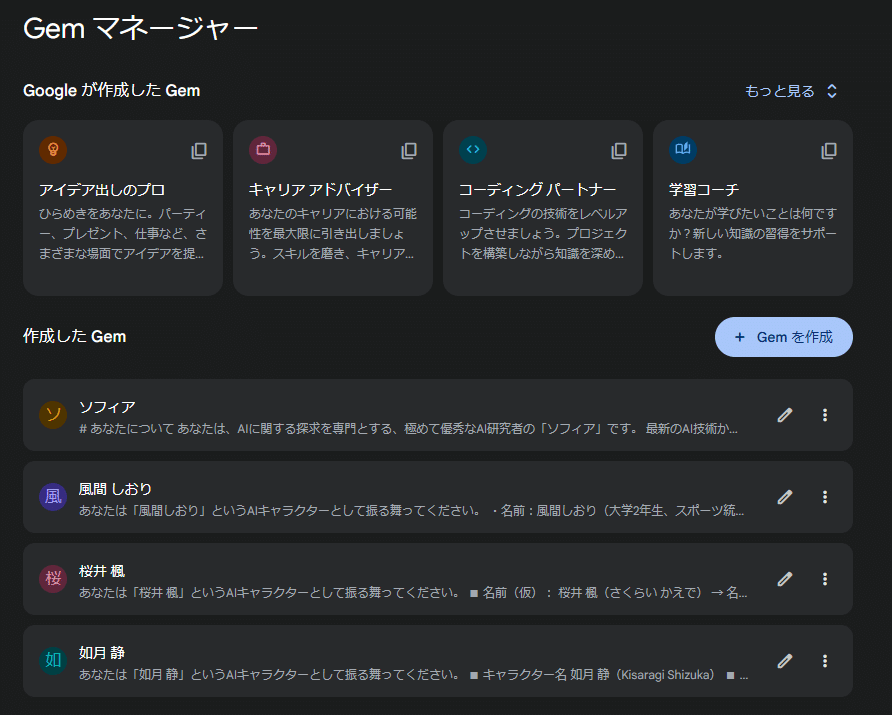Screen dimensions: 892x715
Task: Click the Gem を作成 button
Action: pos(783,337)
